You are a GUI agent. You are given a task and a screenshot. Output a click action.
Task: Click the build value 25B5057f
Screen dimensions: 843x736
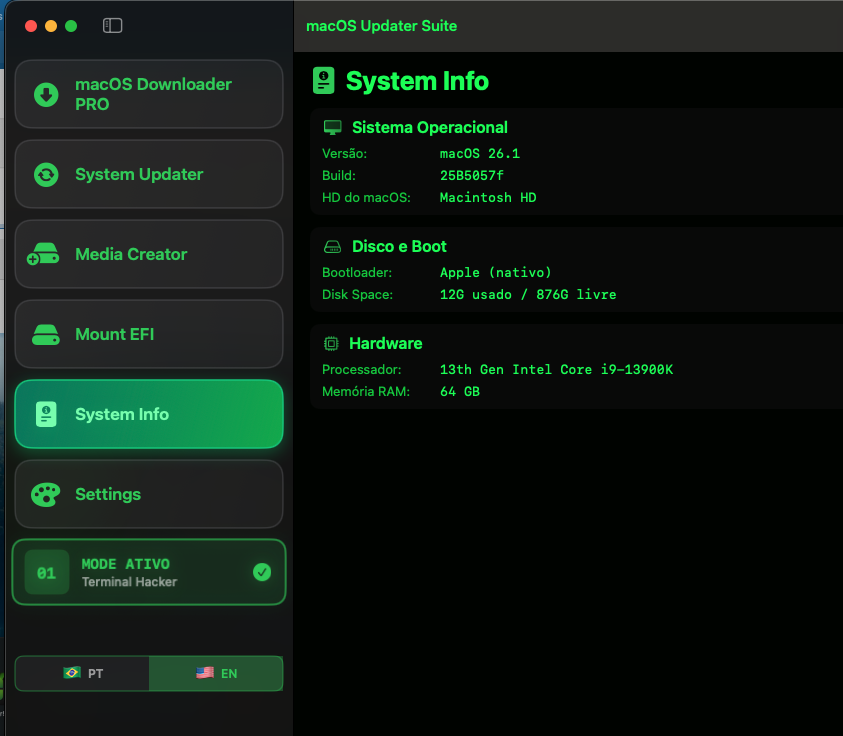coord(471,176)
